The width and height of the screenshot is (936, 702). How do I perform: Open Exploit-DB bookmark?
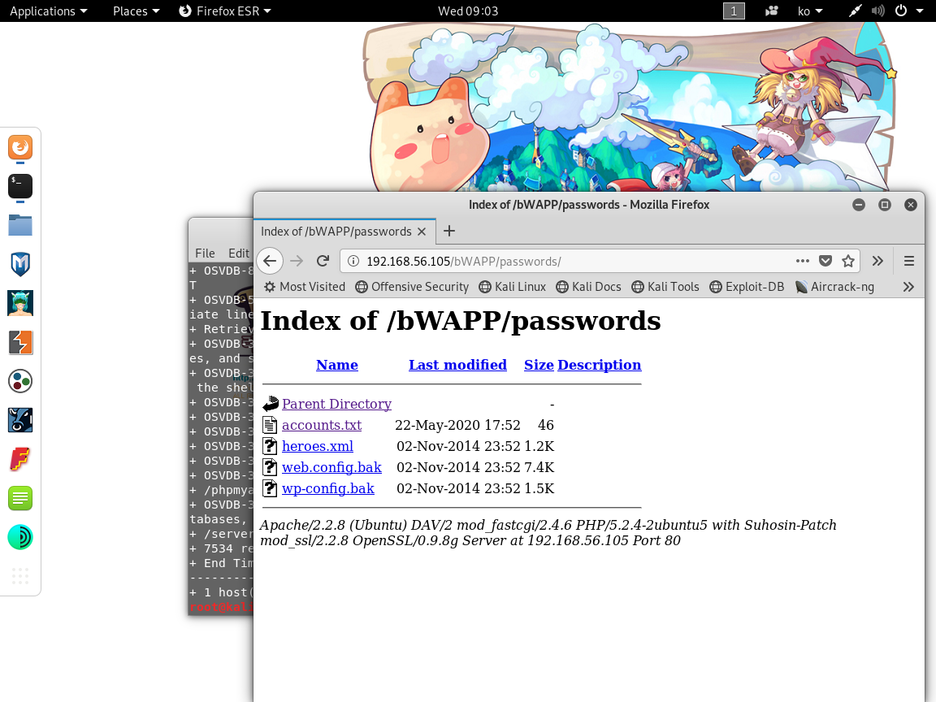747,287
